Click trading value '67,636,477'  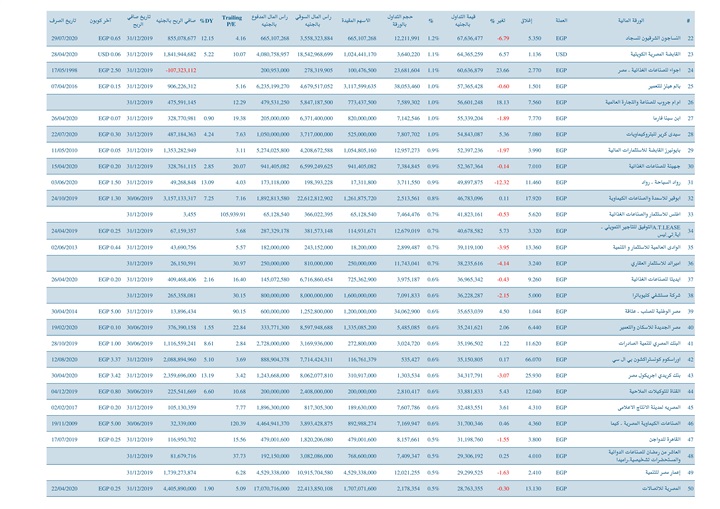pos(470,39)
